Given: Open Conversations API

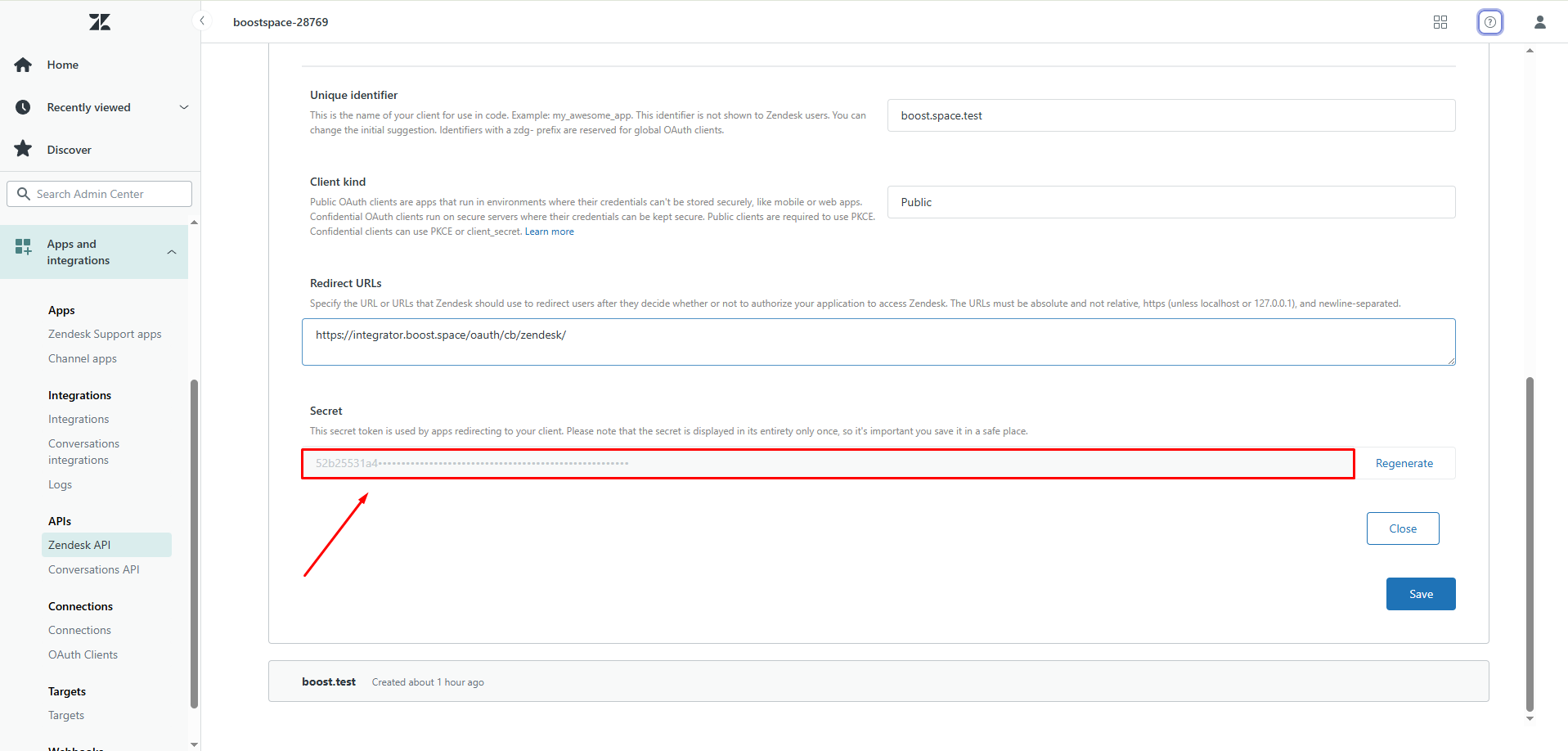Looking at the screenshot, I should coord(94,569).
